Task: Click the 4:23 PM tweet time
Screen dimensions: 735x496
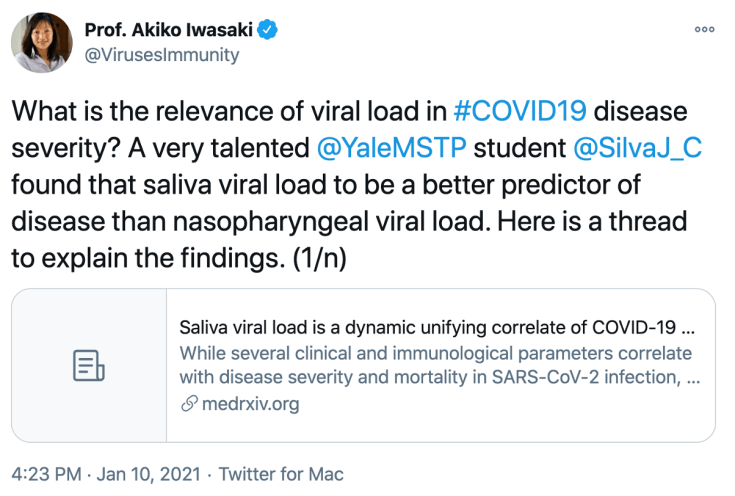Action: point(43,473)
